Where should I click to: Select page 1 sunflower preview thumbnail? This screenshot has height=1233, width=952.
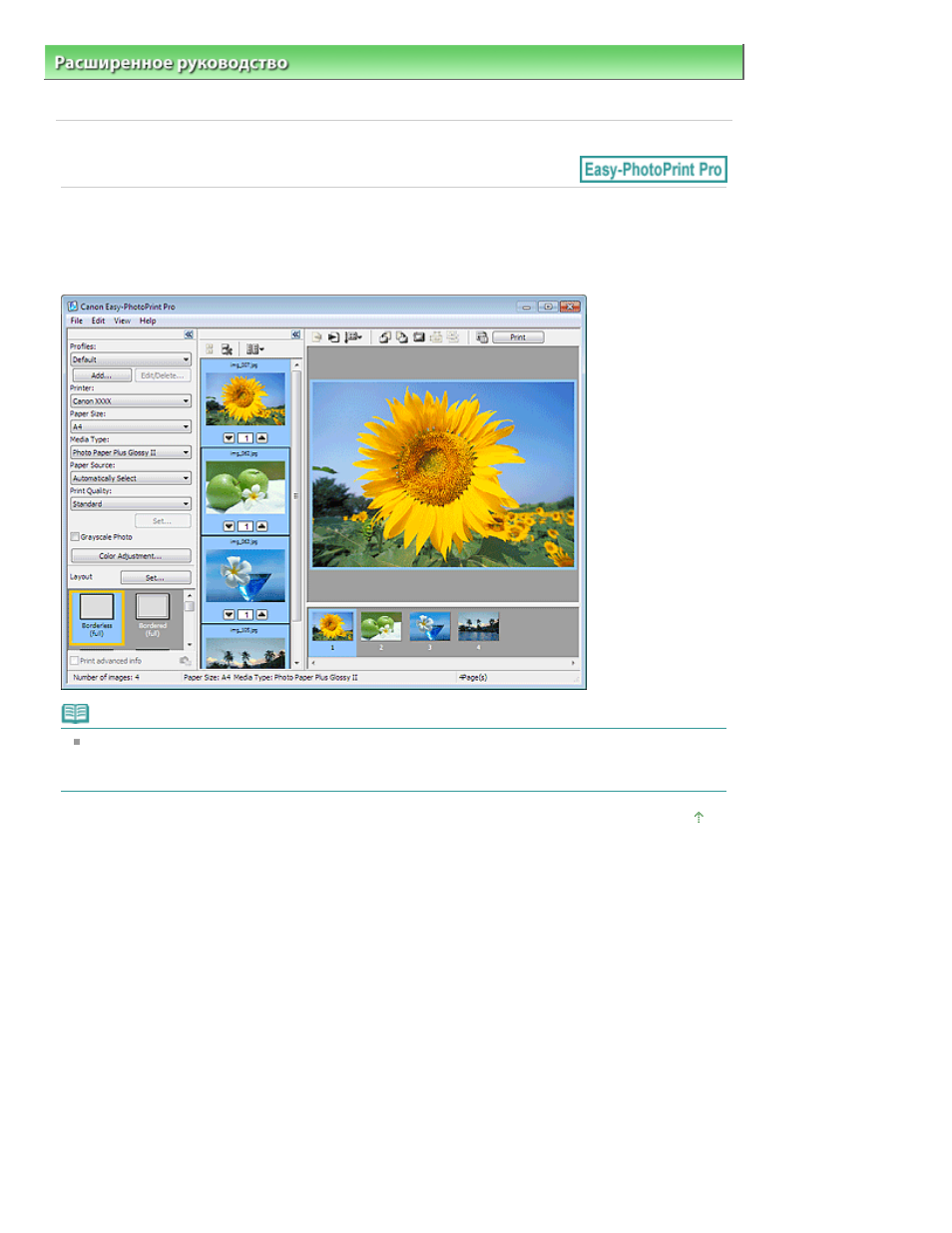tap(332, 627)
